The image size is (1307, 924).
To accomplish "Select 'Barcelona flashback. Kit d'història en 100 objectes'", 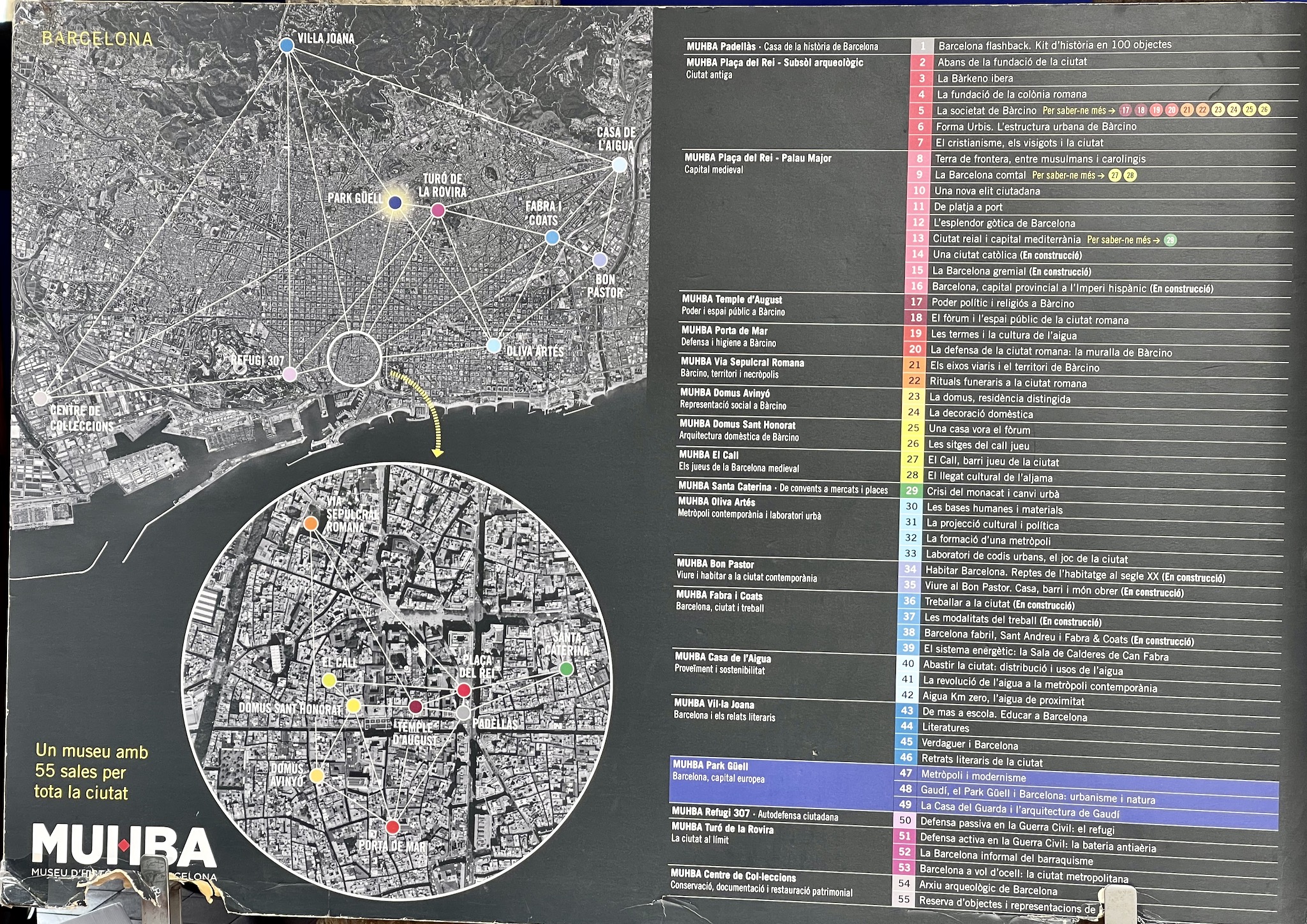I will tap(1055, 45).
